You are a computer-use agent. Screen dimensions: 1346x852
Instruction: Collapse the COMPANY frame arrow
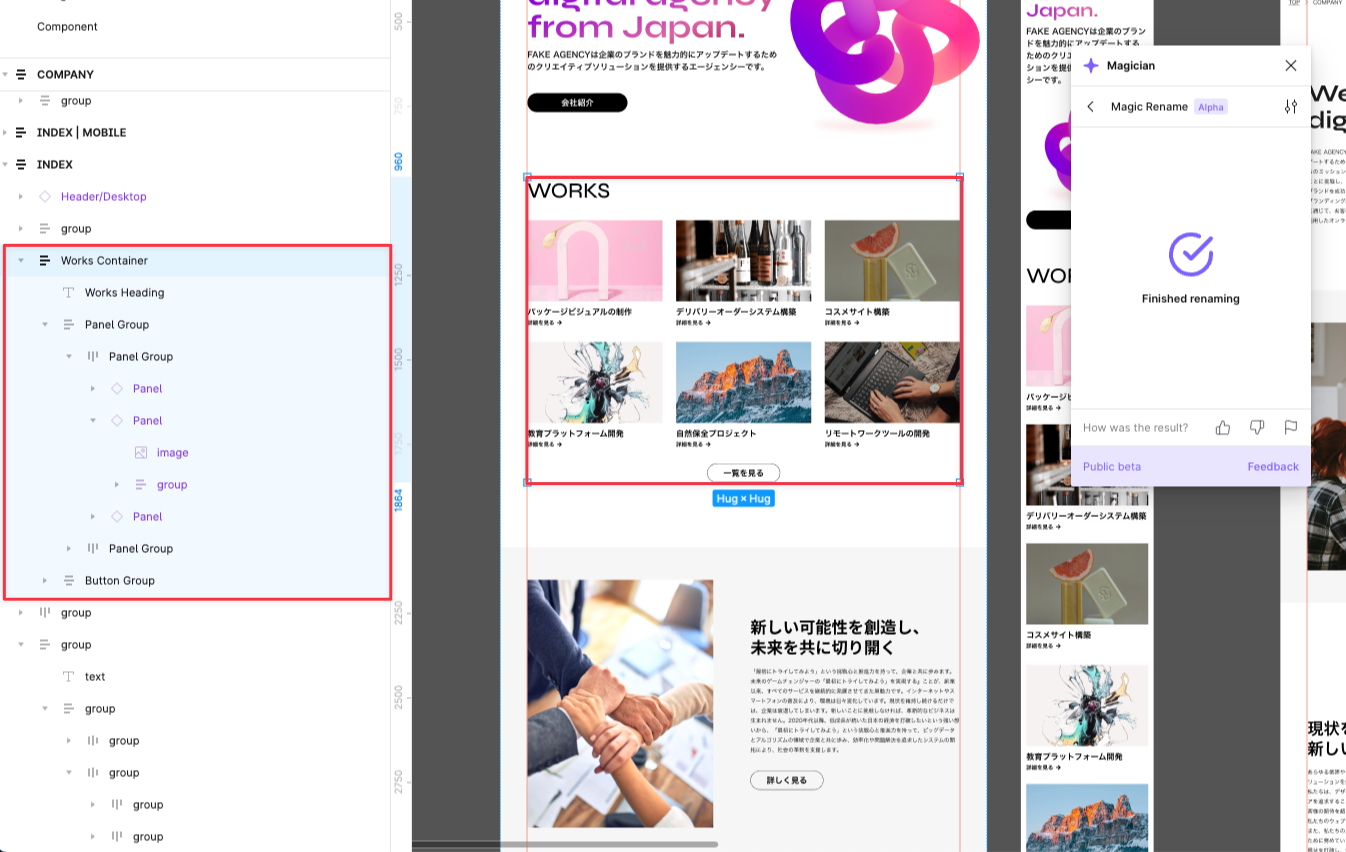pyautogui.click(x=5, y=74)
